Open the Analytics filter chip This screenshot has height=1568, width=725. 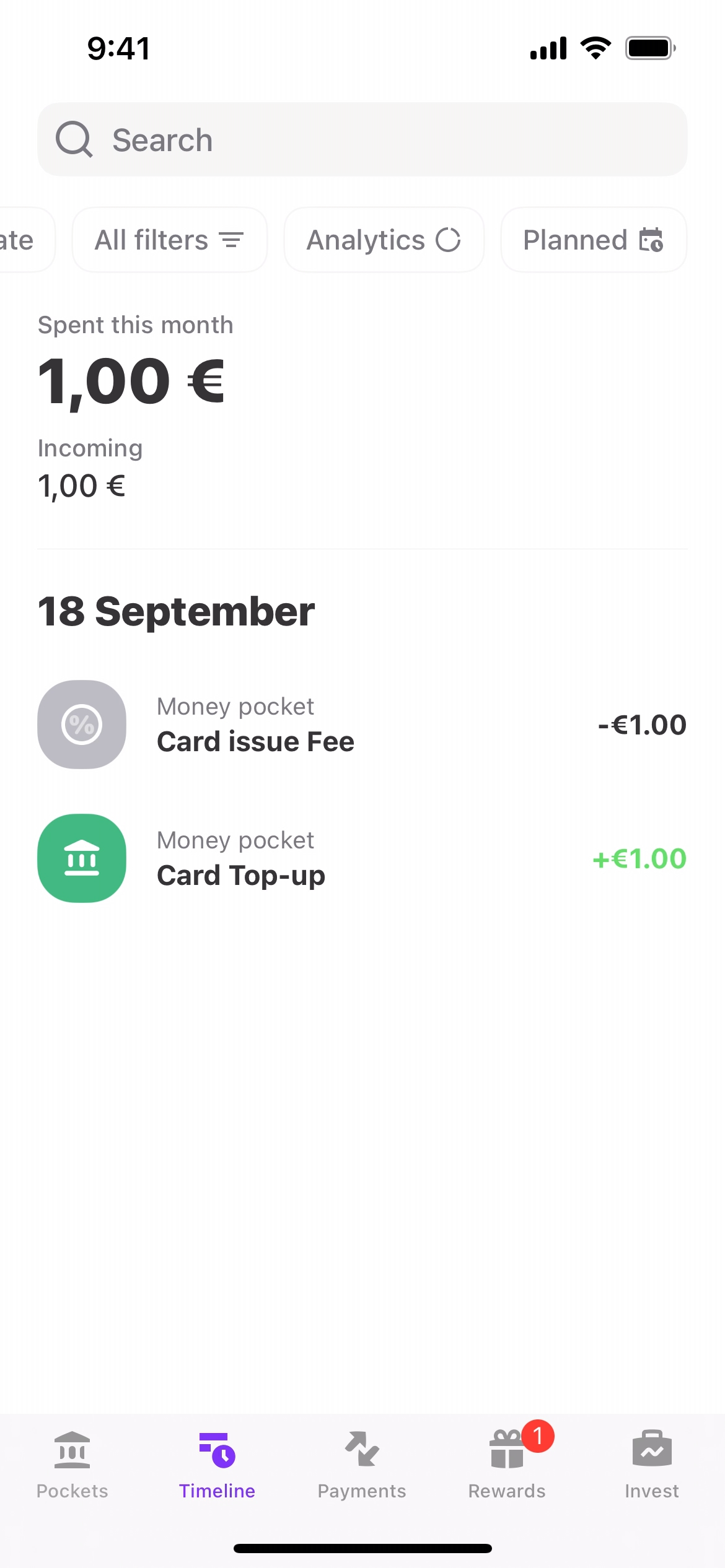tap(384, 240)
